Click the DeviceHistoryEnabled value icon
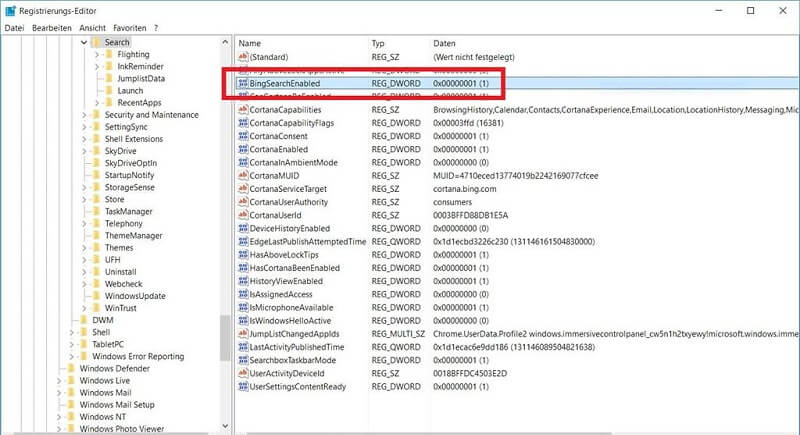 coord(243,228)
